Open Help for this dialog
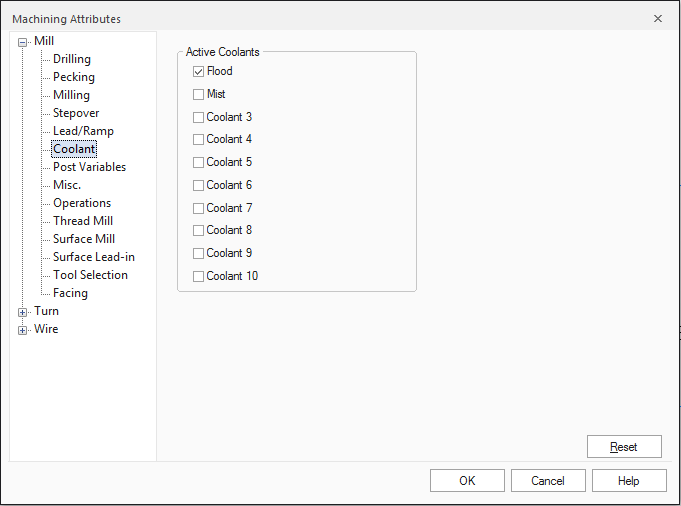 (629, 481)
